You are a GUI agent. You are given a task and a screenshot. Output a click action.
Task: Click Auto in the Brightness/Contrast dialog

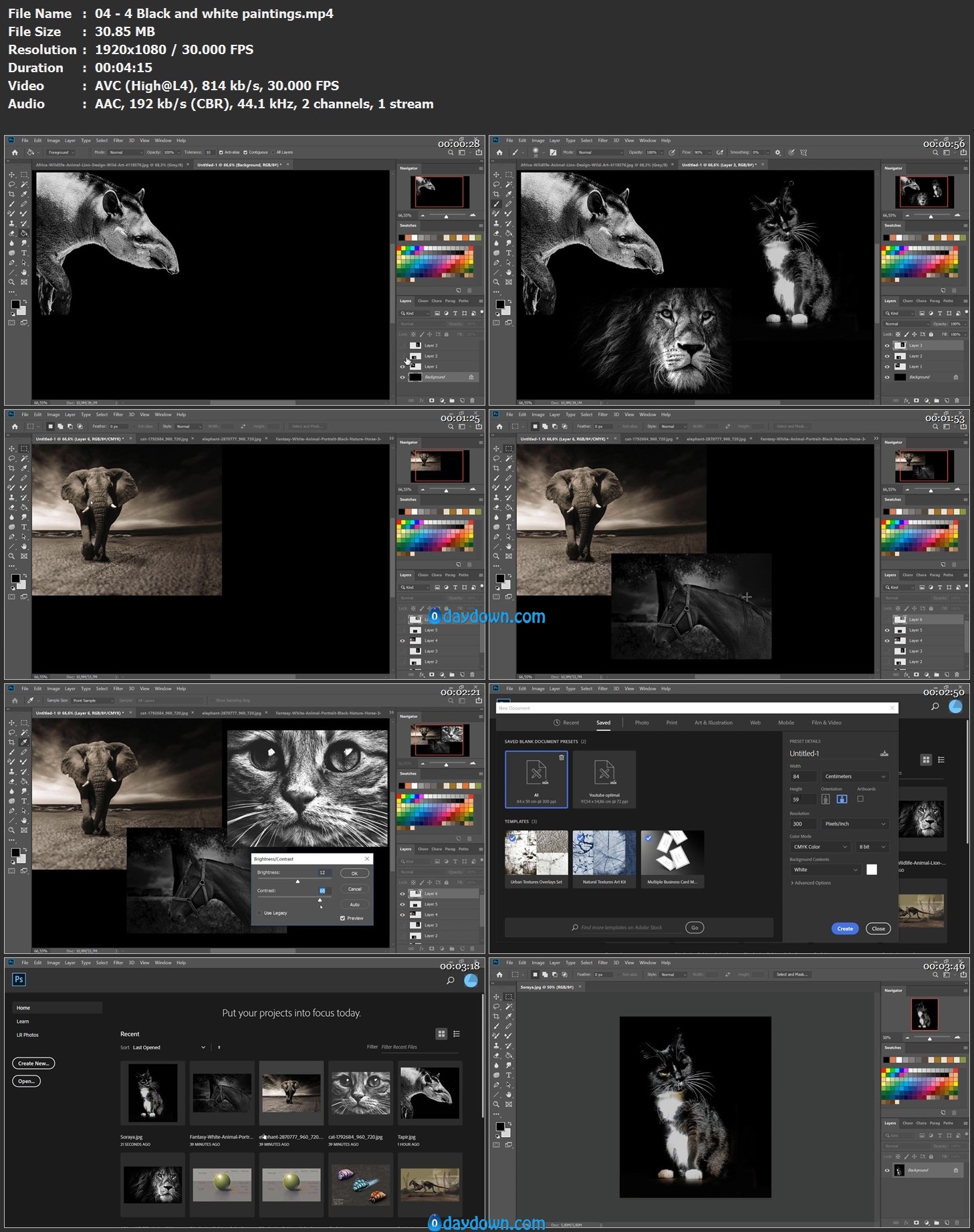point(354,904)
